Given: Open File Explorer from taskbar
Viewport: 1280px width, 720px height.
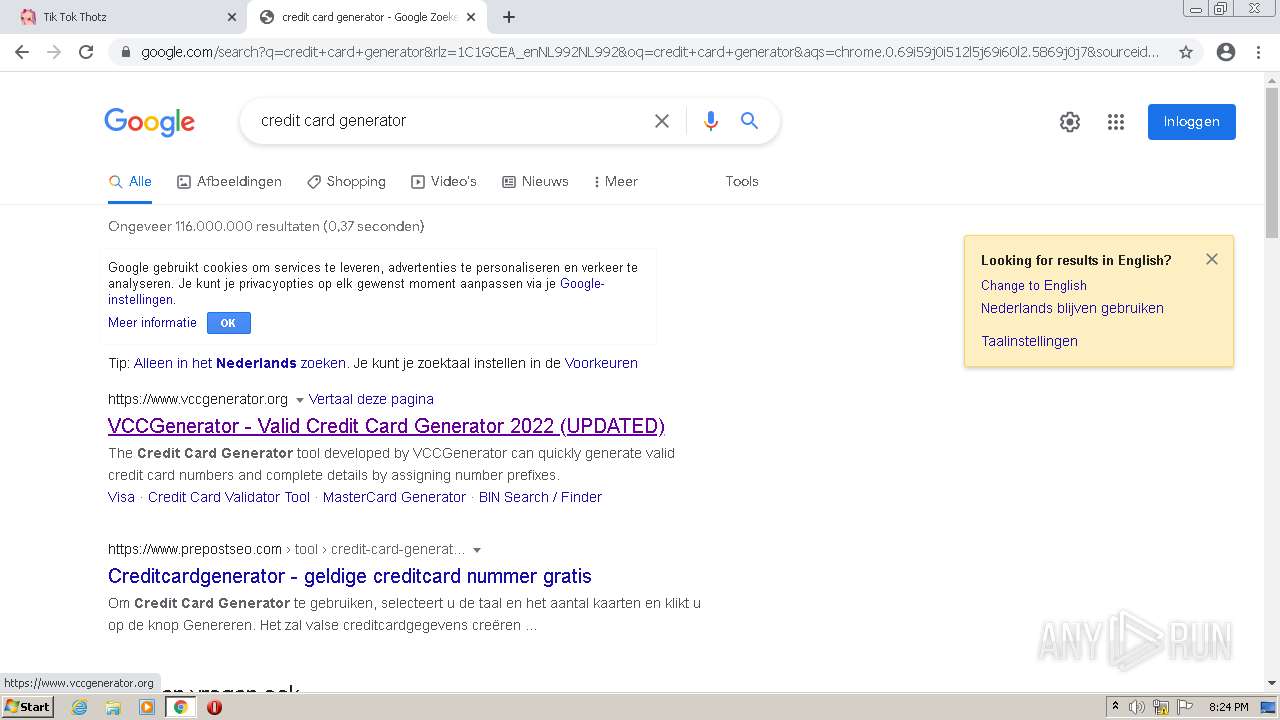Looking at the screenshot, I should (113, 707).
